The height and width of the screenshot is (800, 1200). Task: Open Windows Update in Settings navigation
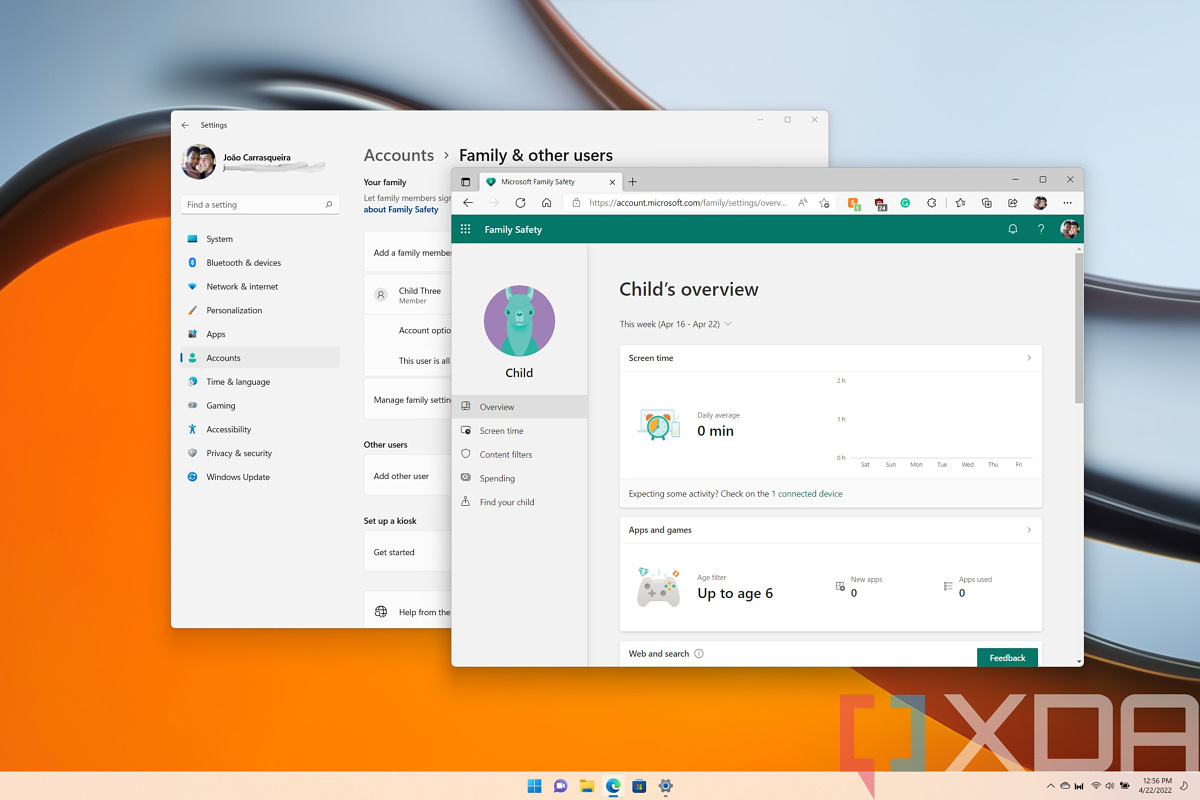point(260,477)
